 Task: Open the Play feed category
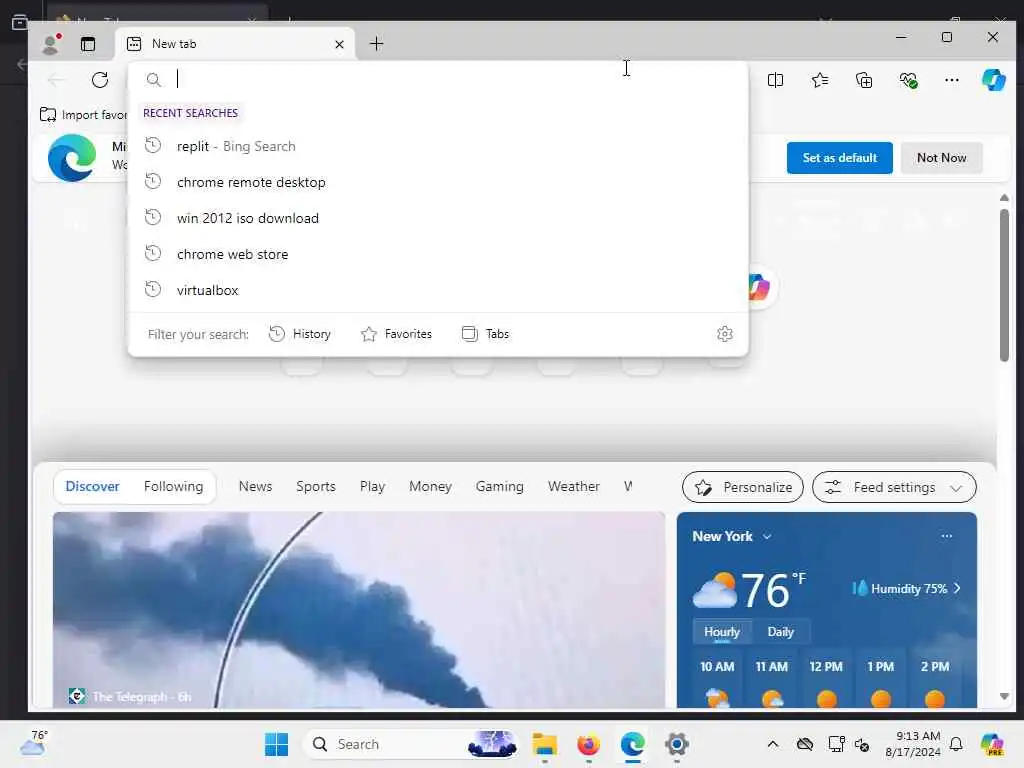pos(372,487)
